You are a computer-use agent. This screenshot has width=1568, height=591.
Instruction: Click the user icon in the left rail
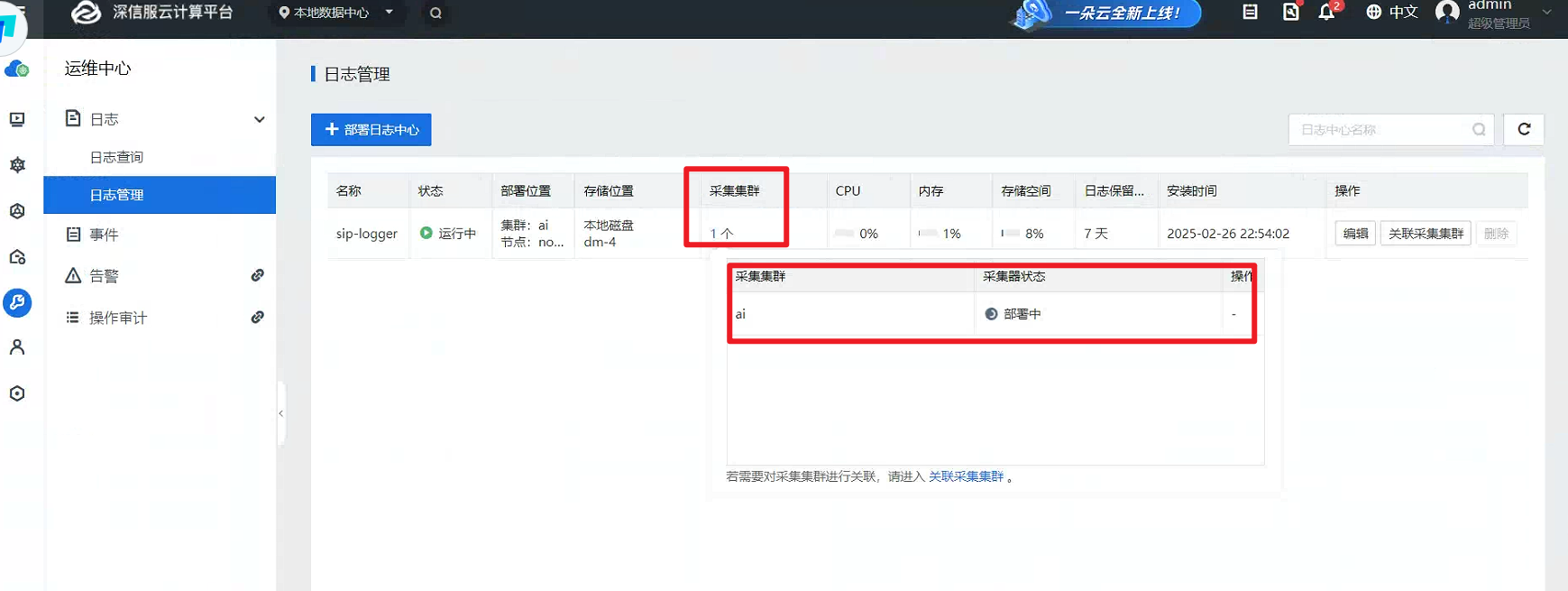click(x=17, y=347)
